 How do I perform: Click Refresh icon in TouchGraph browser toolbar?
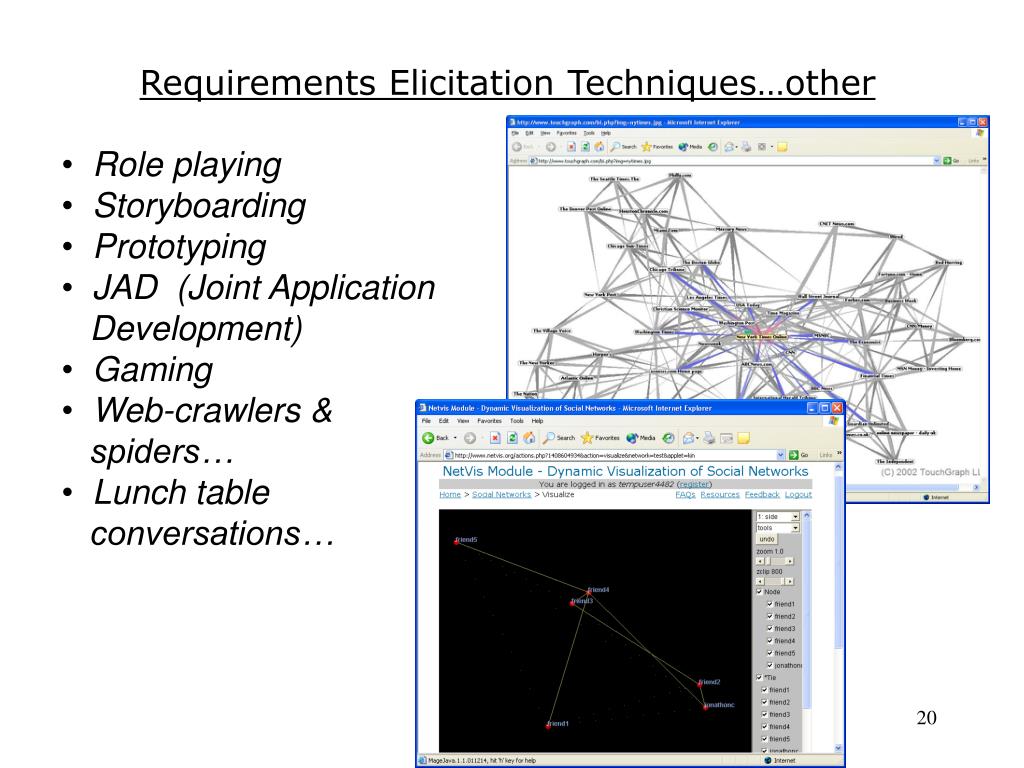[586, 147]
